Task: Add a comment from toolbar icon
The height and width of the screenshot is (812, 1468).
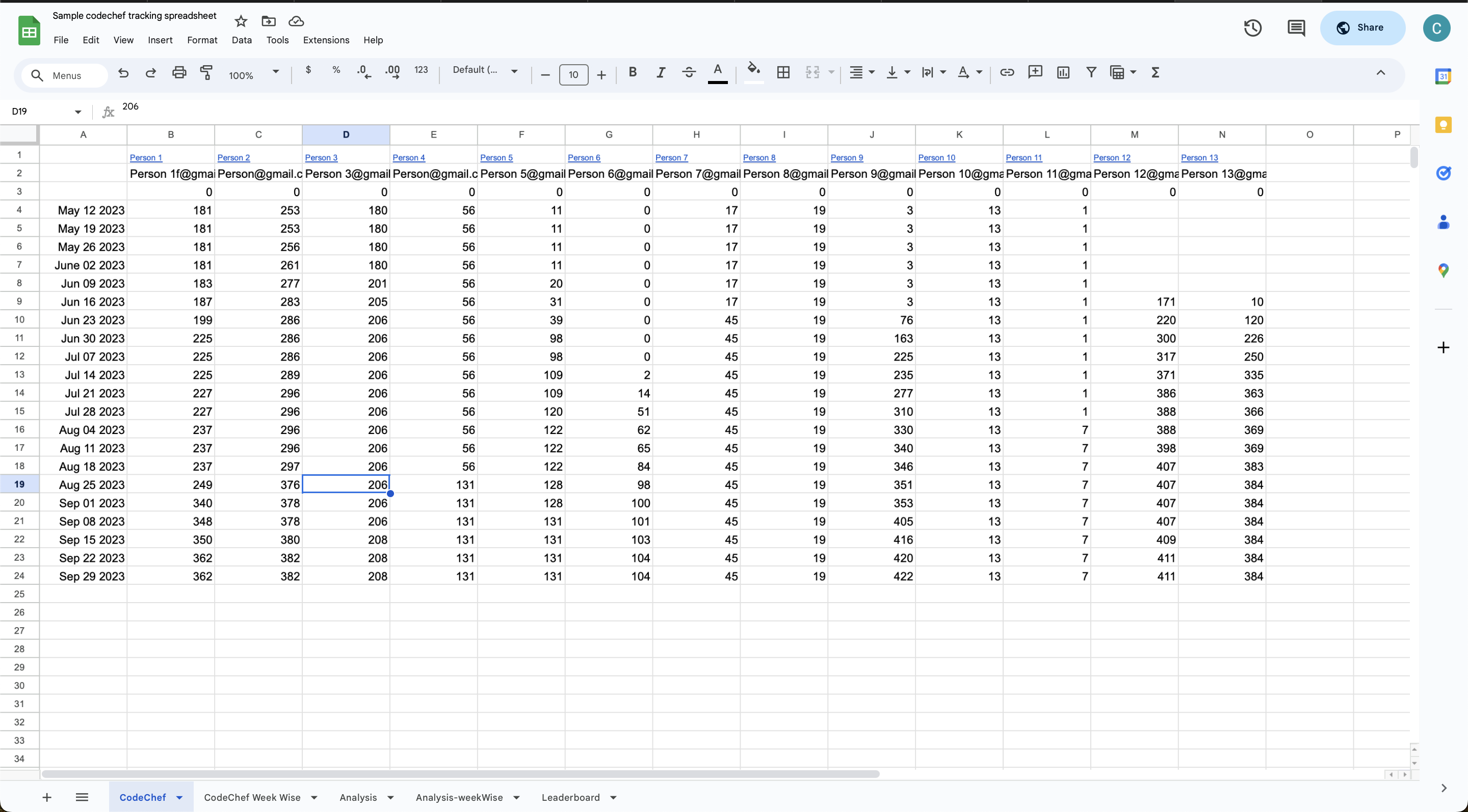Action: pyautogui.click(x=1035, y=72)
